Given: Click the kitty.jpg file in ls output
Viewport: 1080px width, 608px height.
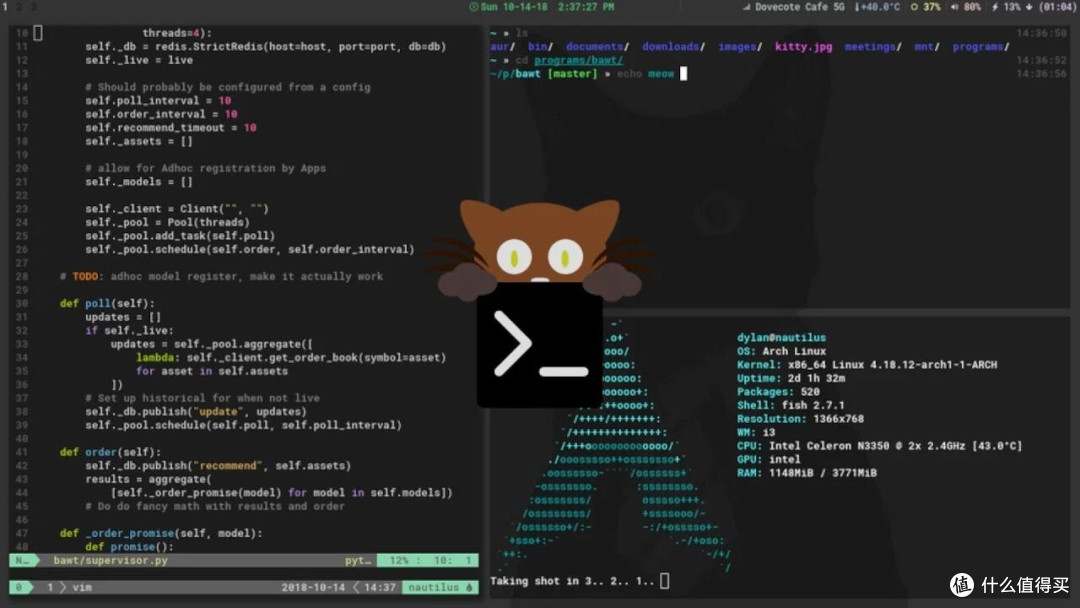Looking at the screenshot, I should (x=803, y=47).
